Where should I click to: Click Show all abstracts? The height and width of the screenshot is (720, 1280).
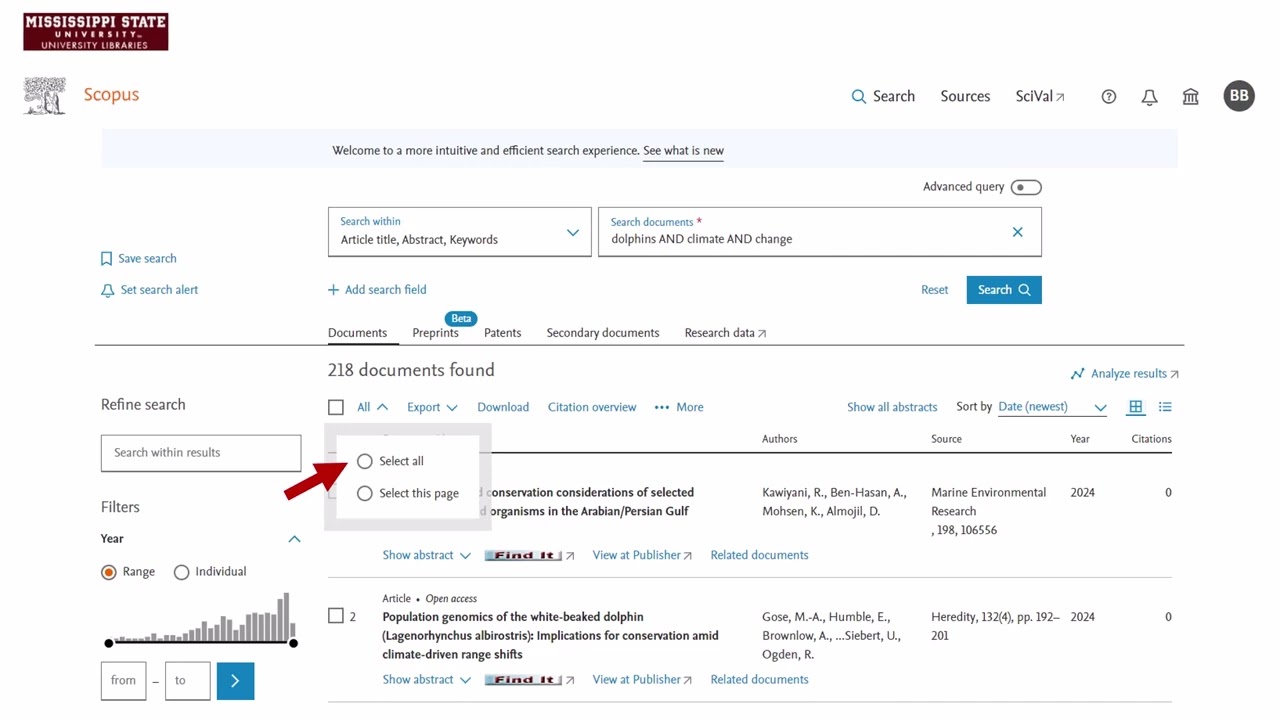[x=892, y=407]
